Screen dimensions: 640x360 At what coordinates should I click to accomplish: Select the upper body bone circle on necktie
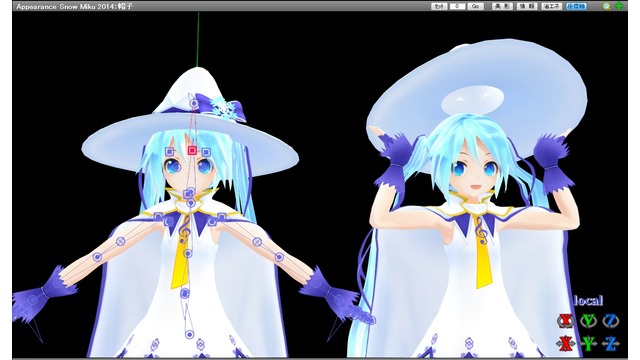pyautogui.click(x=187, y=254)
